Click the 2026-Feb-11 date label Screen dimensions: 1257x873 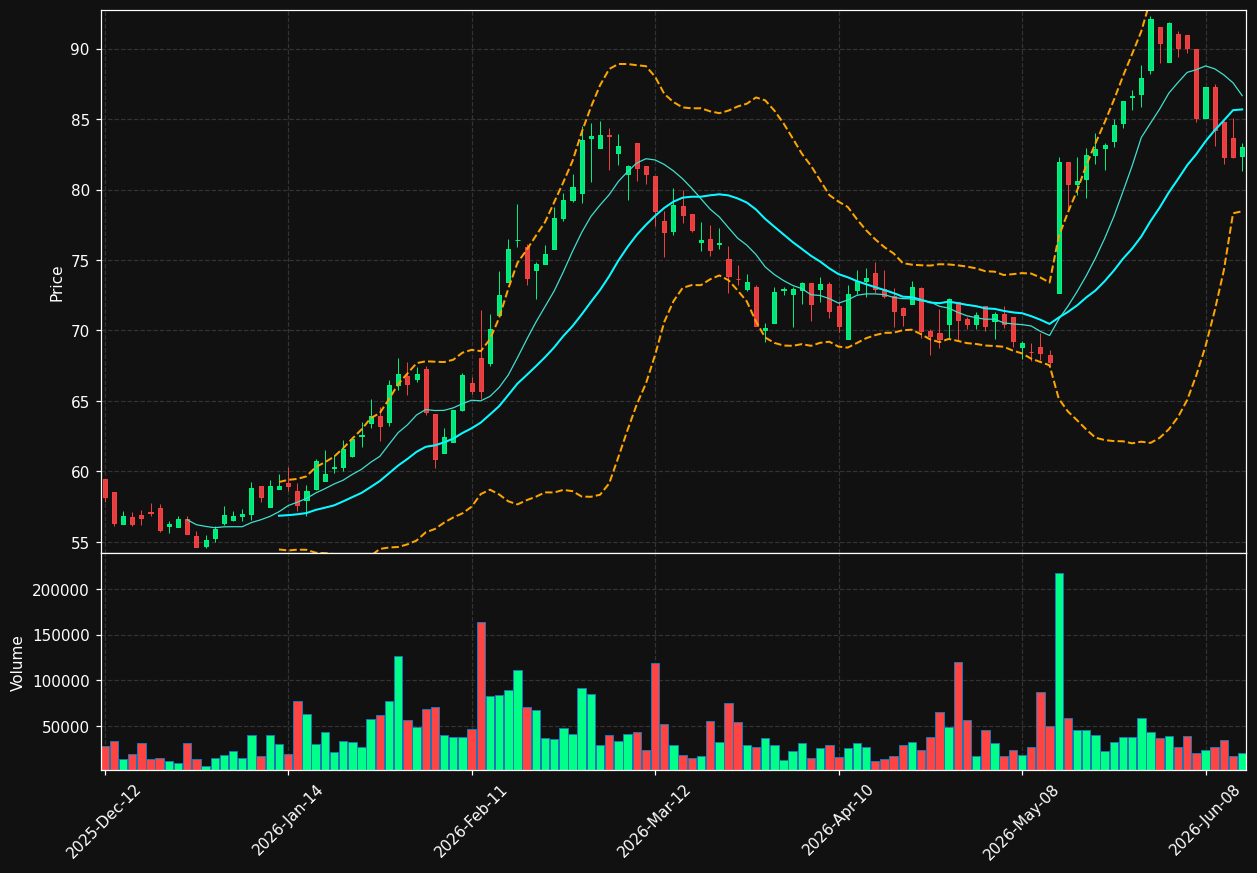pos(471,822)
